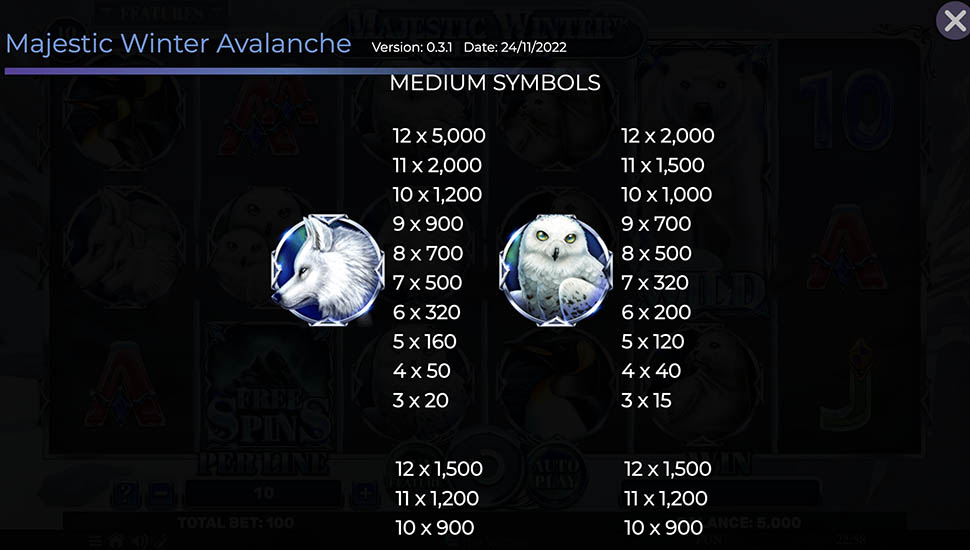Screen dimensions: 970x550
Task: Select owl payout row 3 x 15
Action: (x=646, y=400)
